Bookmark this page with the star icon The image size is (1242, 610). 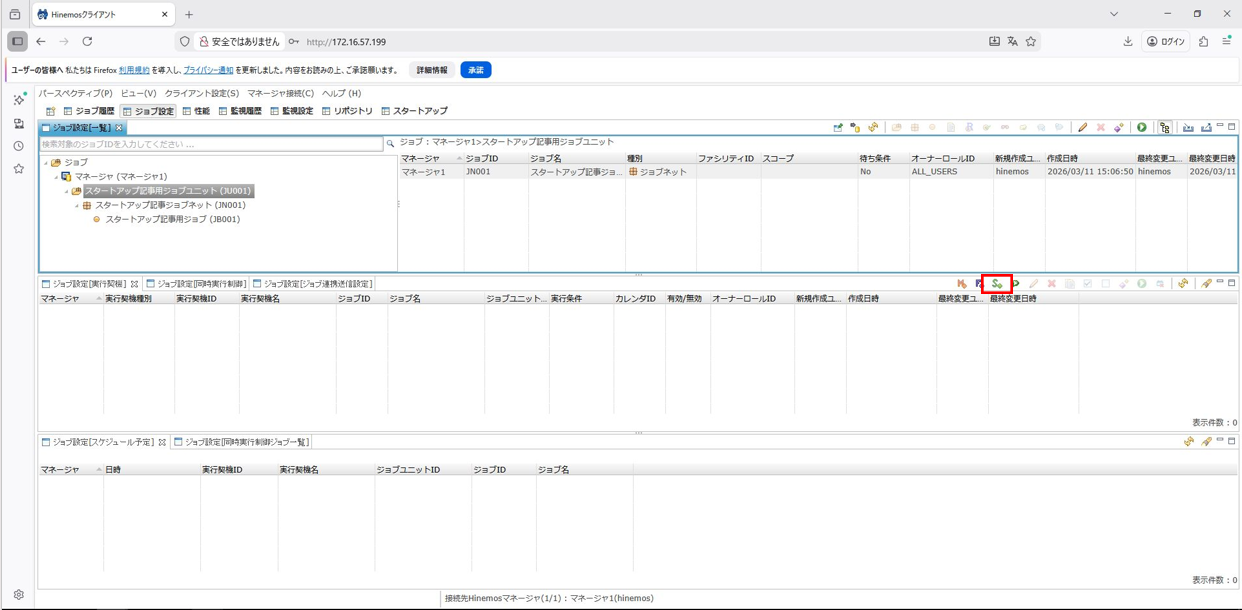[x=1031, y=42]
